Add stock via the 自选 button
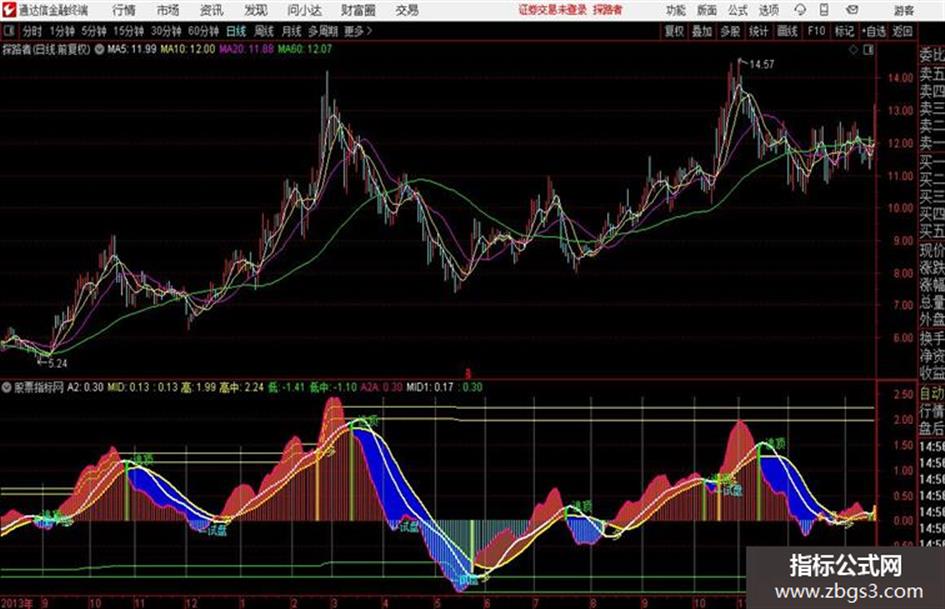This screenshot has width=945, height=609. point(874,31)
